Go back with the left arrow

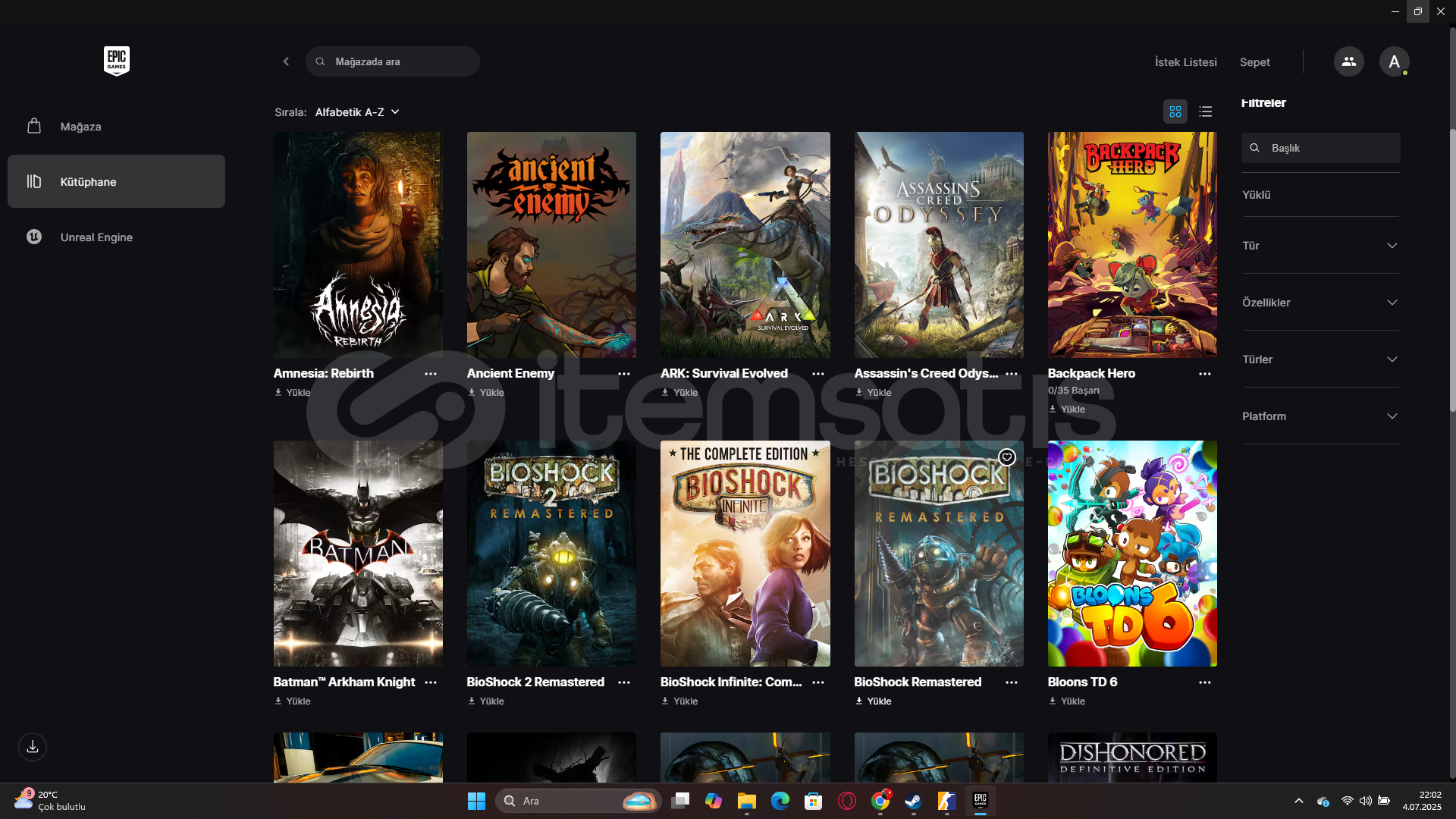pos(286,61)
